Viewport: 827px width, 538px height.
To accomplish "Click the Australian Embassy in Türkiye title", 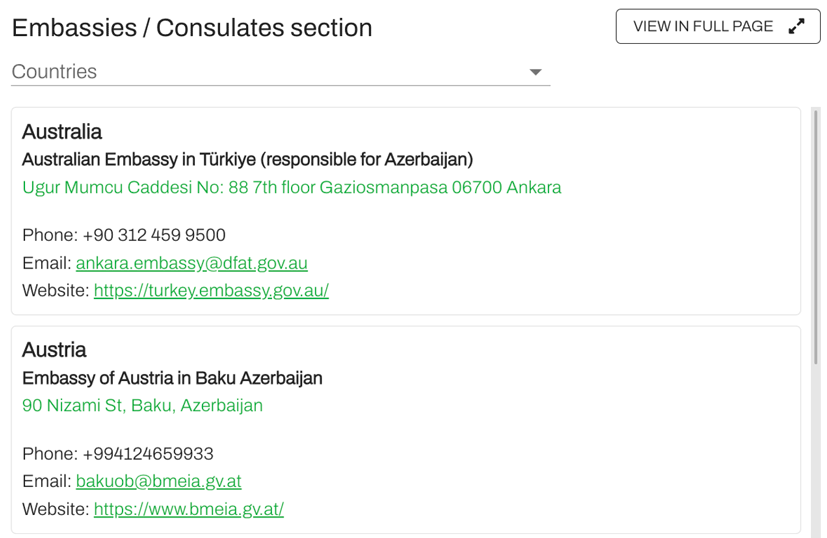I will (247, 159).
